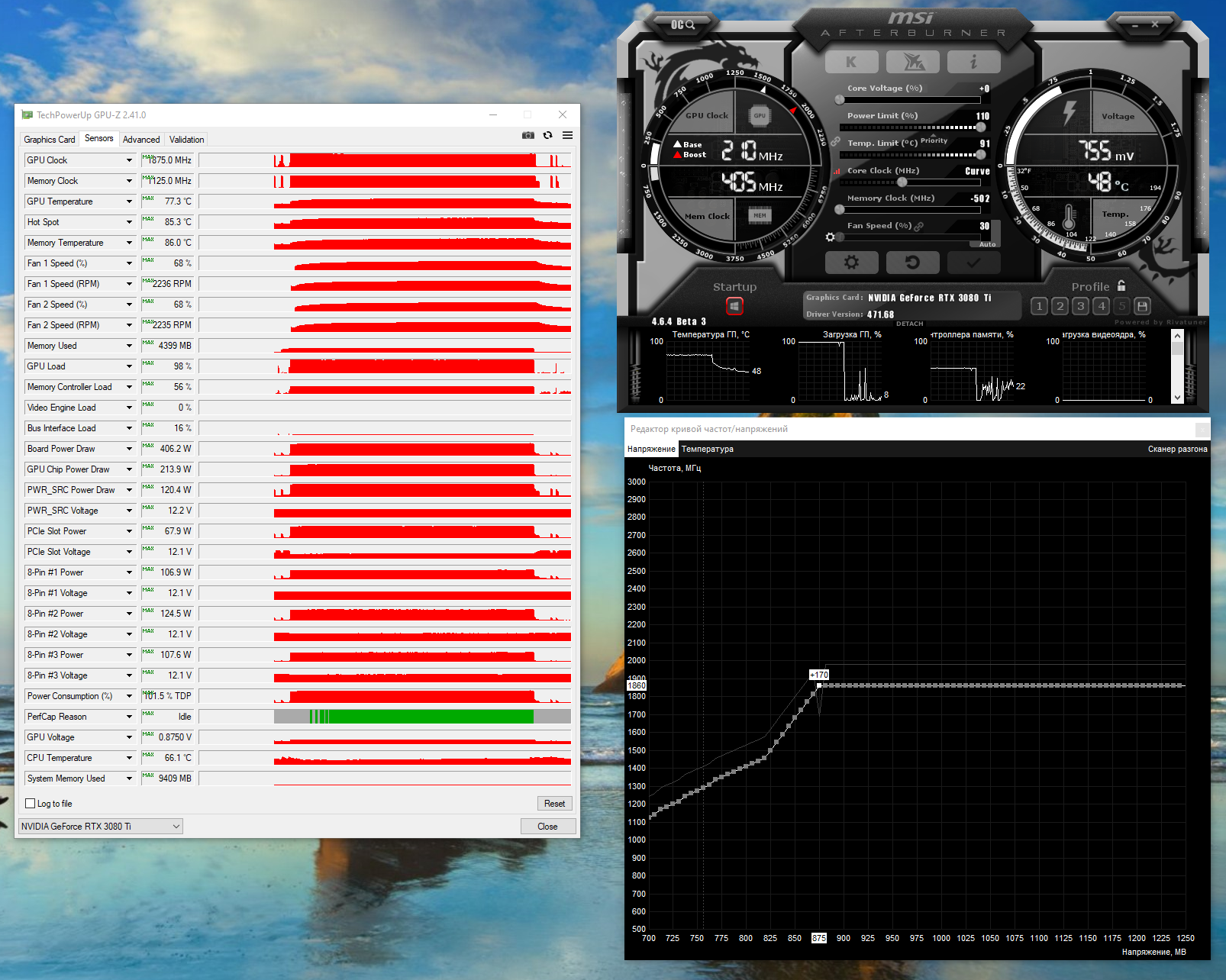Select Afterburner profile slot 3
Image resolution: width=1226 pixels, height=980 pixels.
point(1080,306)
